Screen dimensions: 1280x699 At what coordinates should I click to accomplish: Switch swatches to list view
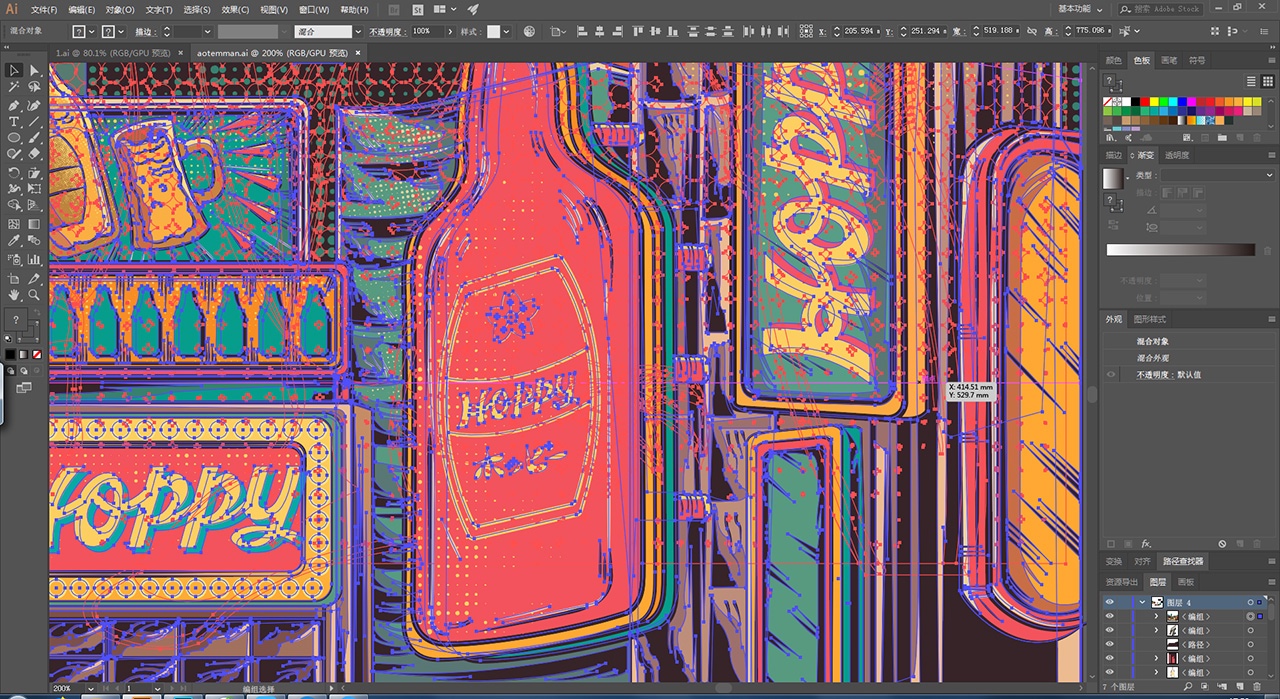point(1252,81)
